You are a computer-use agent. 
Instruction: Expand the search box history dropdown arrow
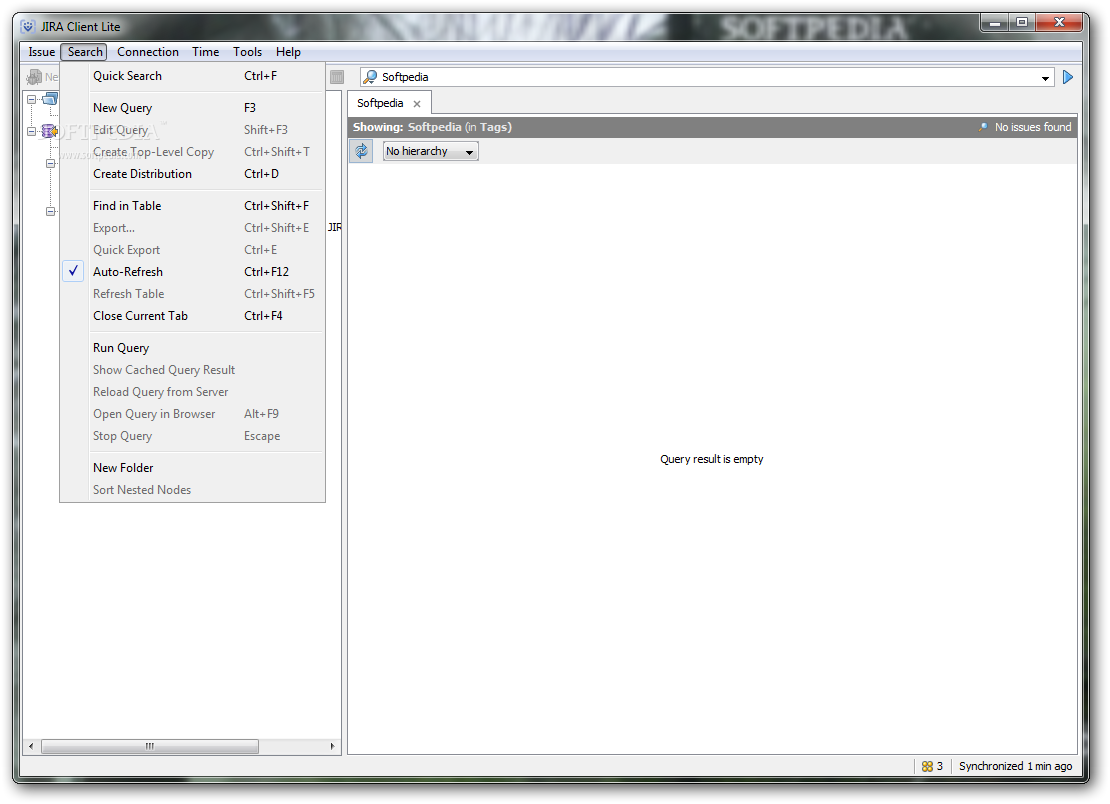click(x=1045, y=78)
